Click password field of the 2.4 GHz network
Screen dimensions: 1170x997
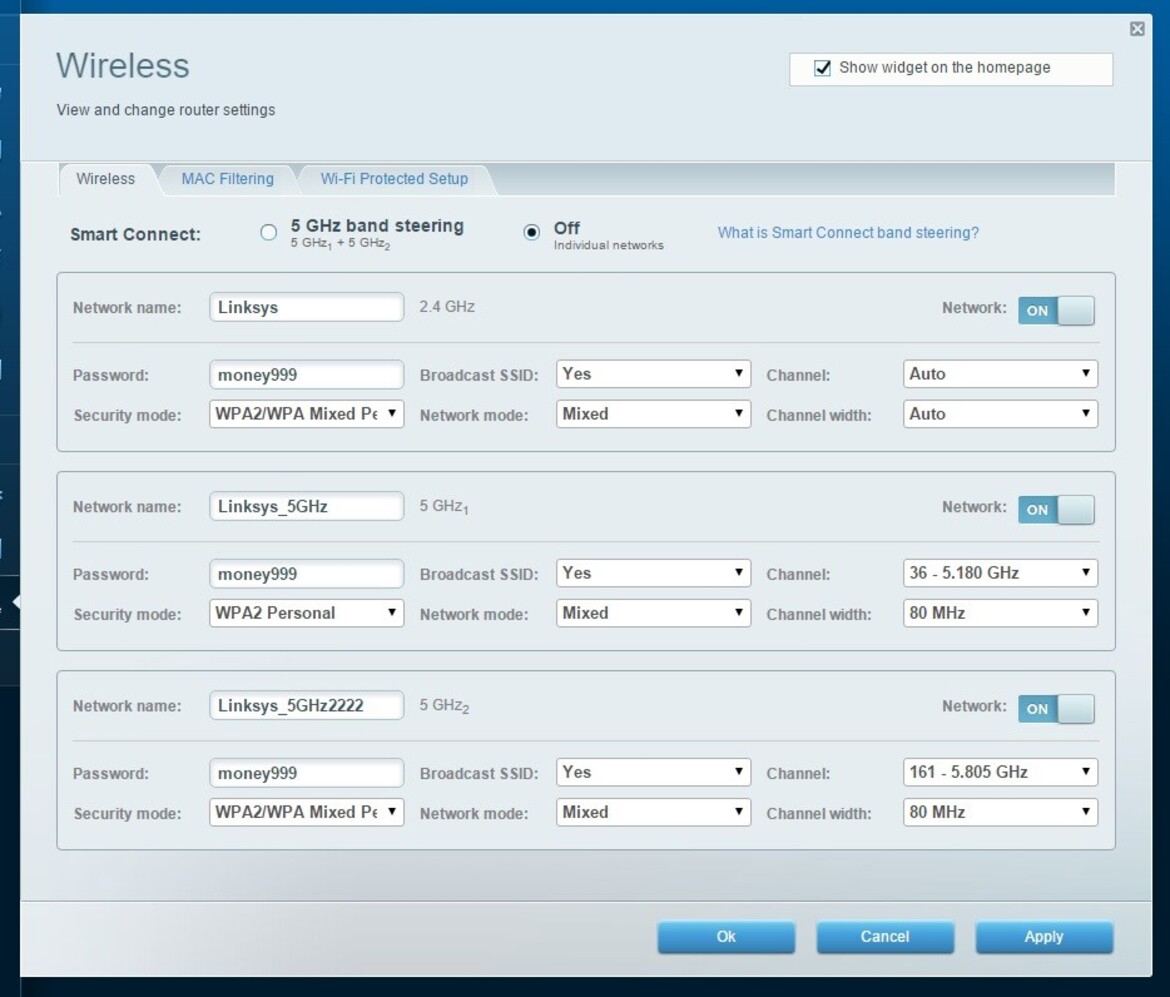coord(307,375)
